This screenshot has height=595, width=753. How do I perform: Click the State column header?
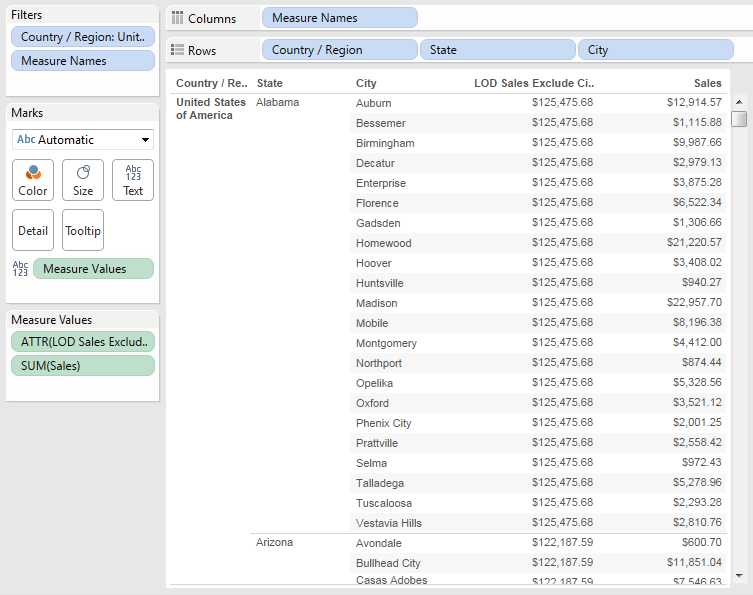pos(269,83)
